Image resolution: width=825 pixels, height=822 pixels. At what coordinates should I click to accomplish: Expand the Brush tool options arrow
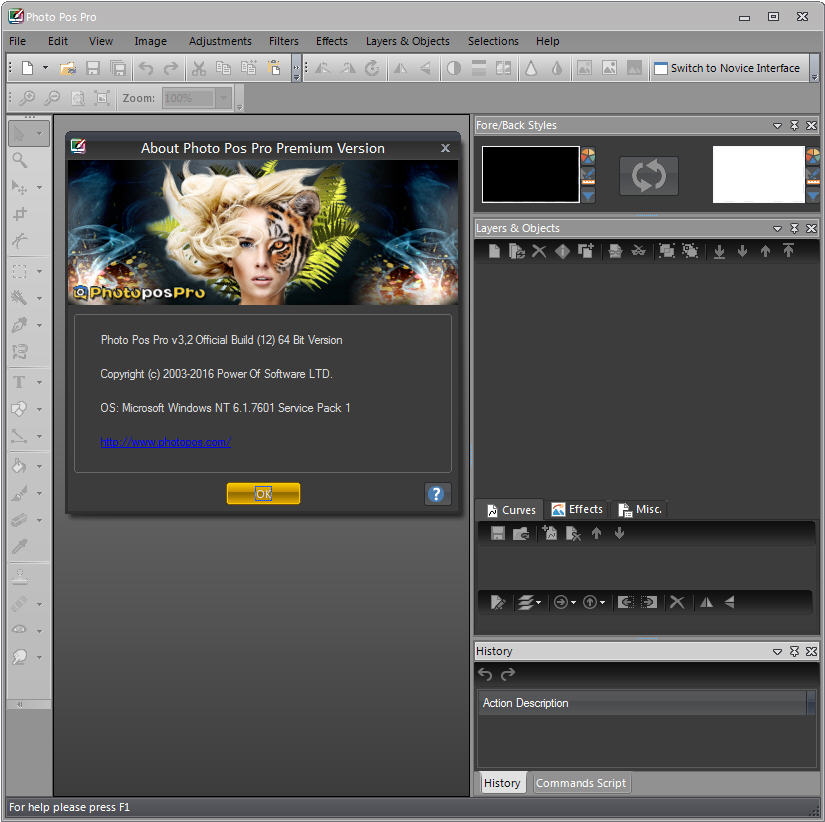pos(39,493)
